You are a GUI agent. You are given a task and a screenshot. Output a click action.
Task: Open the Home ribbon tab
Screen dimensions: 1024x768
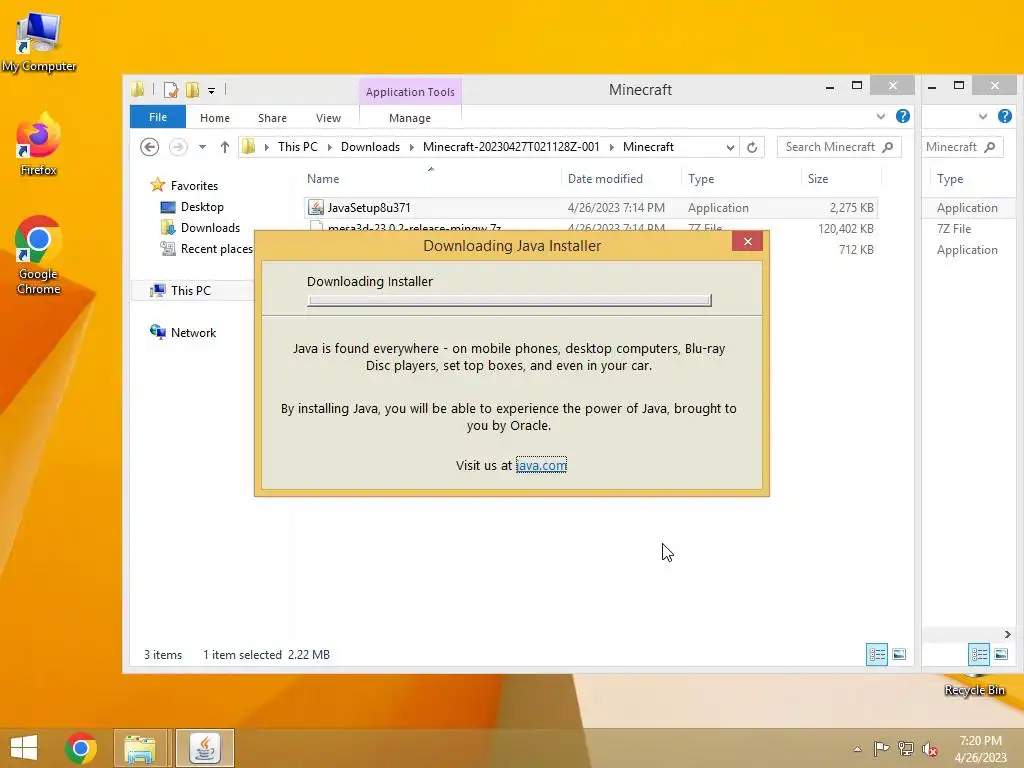(215, 118)
